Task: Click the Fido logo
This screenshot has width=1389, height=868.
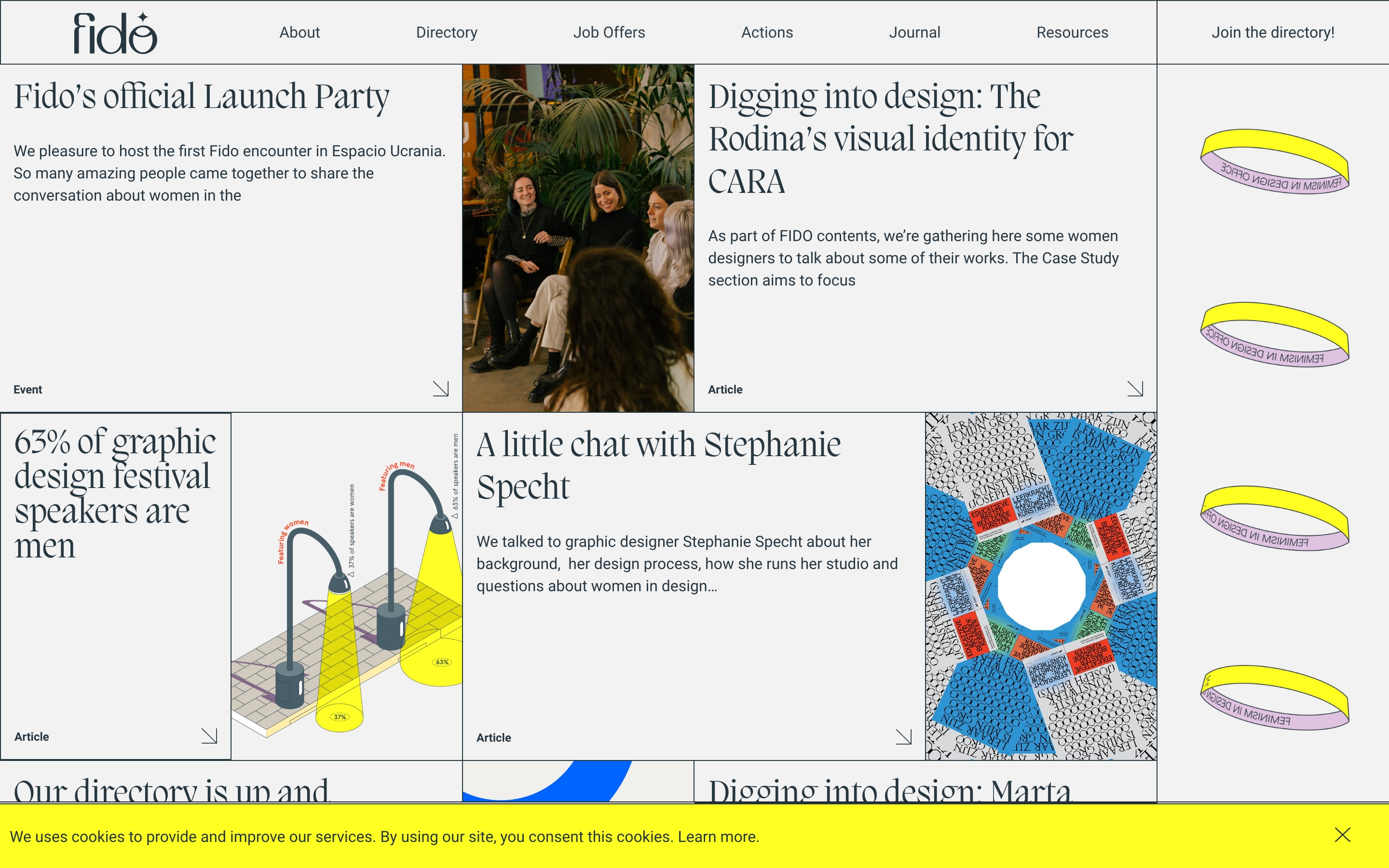Action: pos(115,33)
